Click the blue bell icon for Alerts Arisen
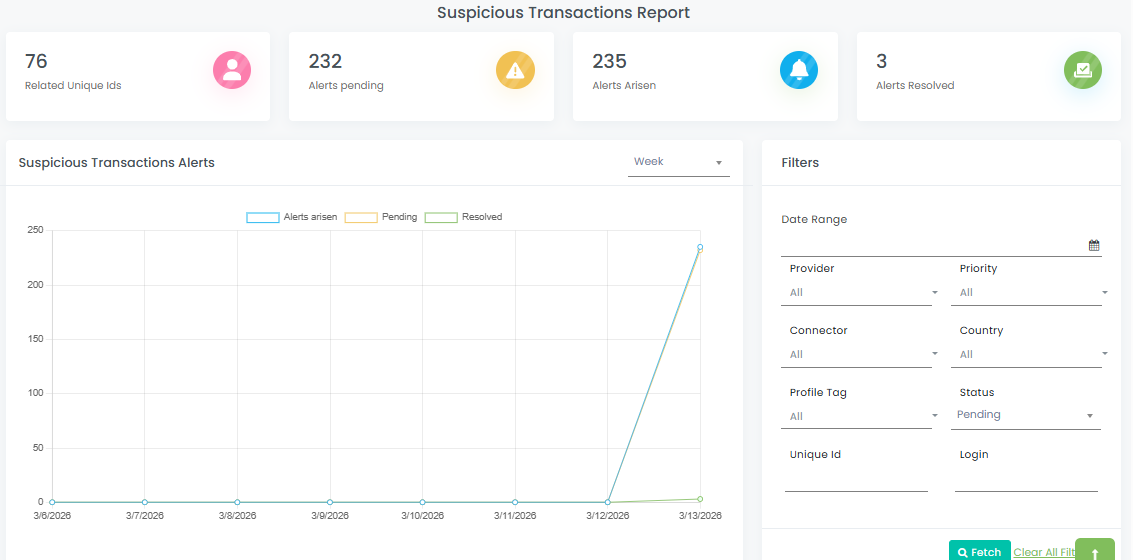This screenshot has width=1133, height=560. coord(799,70)
